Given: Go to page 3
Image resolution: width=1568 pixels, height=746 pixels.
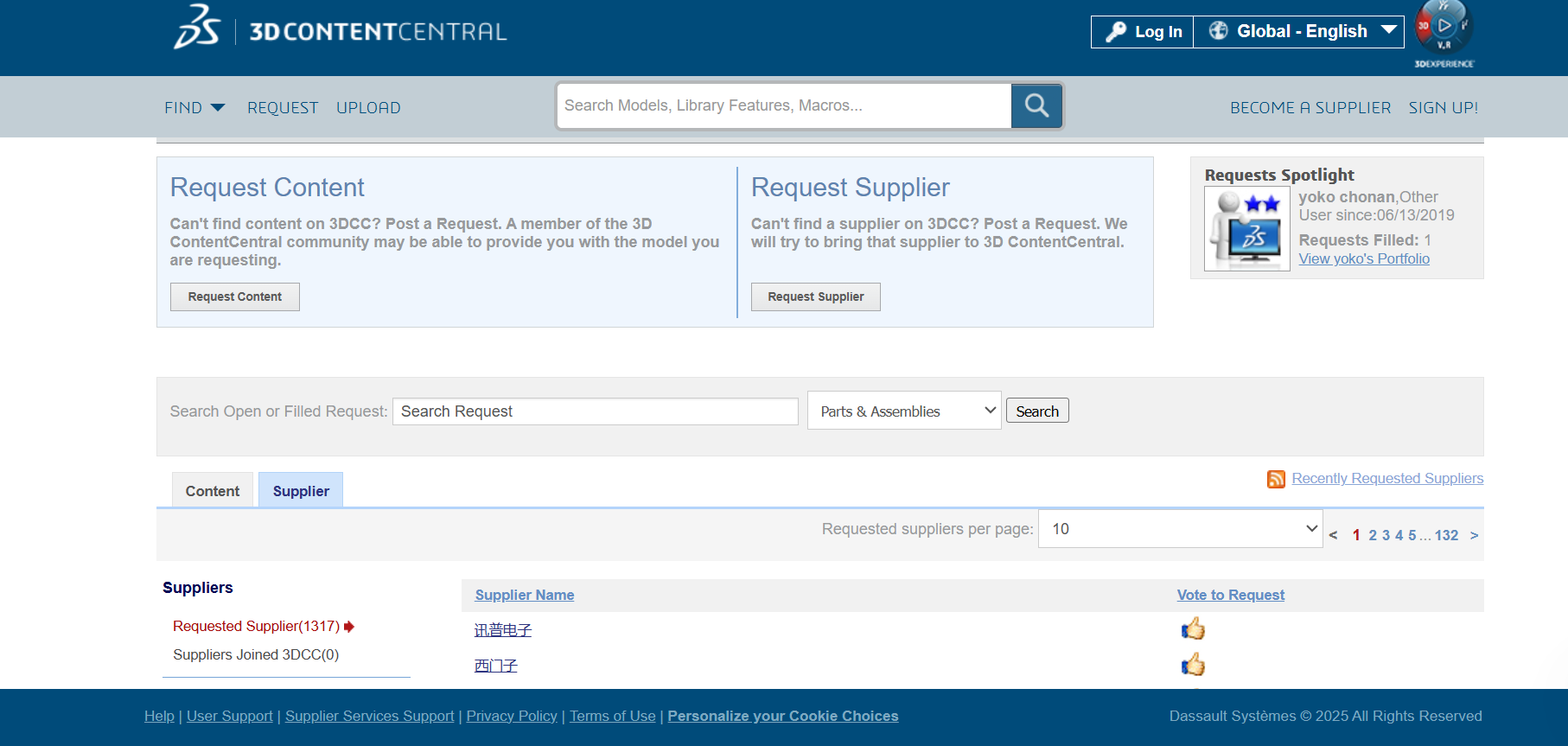Looking at the screenshot, I should pos(1386,536).
